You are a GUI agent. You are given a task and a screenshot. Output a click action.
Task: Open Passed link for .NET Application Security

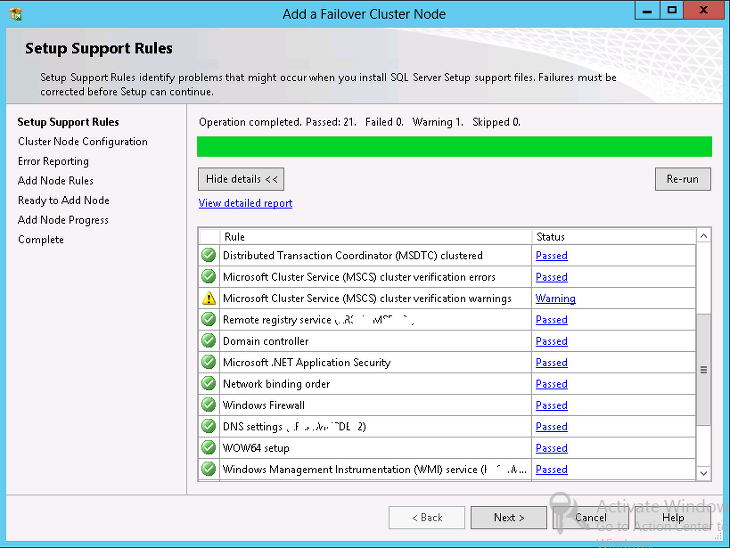point(551,363)
